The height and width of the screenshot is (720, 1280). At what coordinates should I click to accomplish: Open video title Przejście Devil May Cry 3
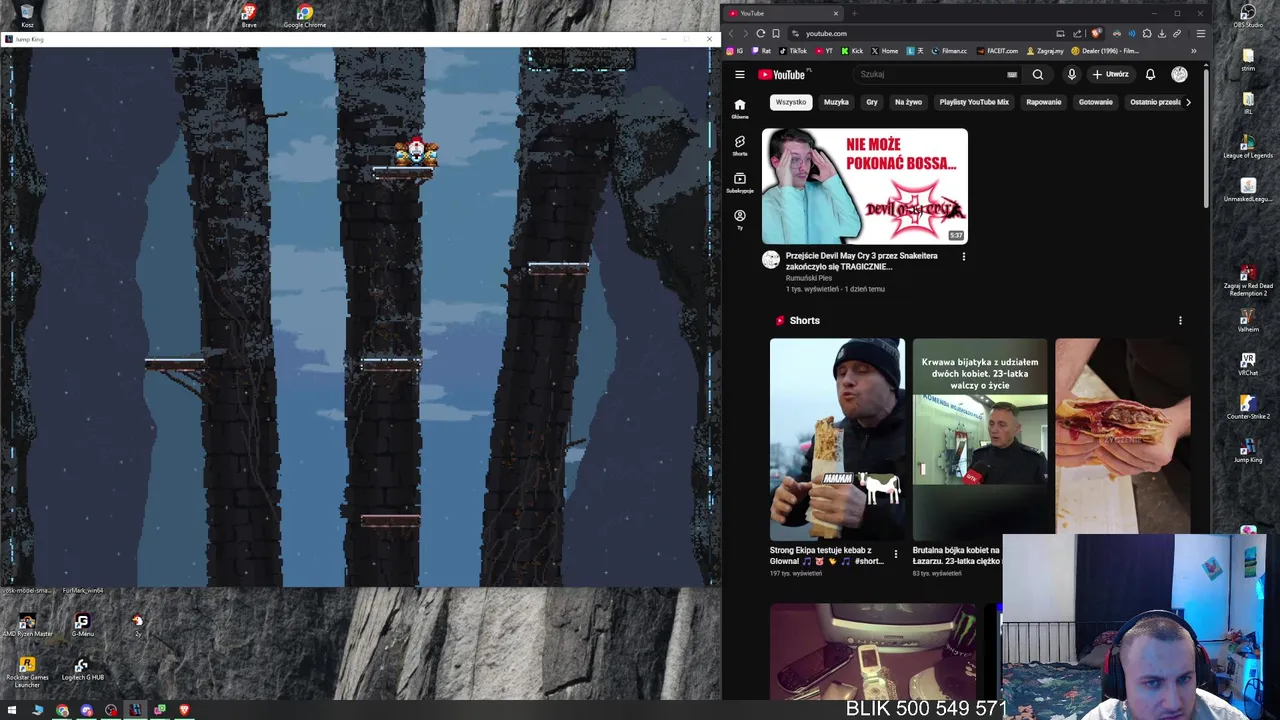coord(861,261)
